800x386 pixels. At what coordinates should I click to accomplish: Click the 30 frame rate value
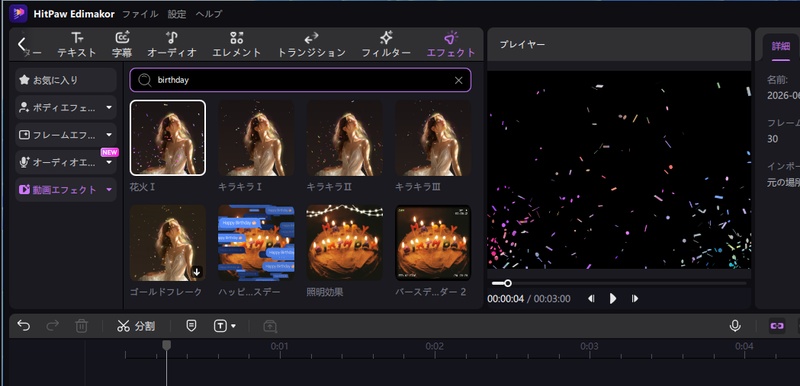tap(772, 139)
